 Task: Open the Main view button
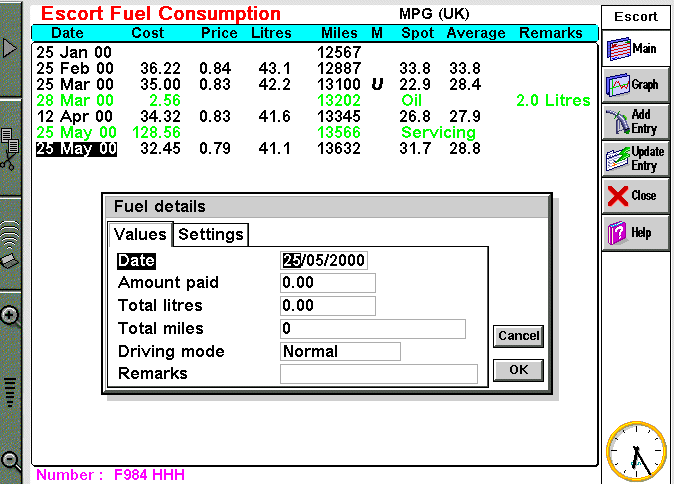click(x=635, y=49)
